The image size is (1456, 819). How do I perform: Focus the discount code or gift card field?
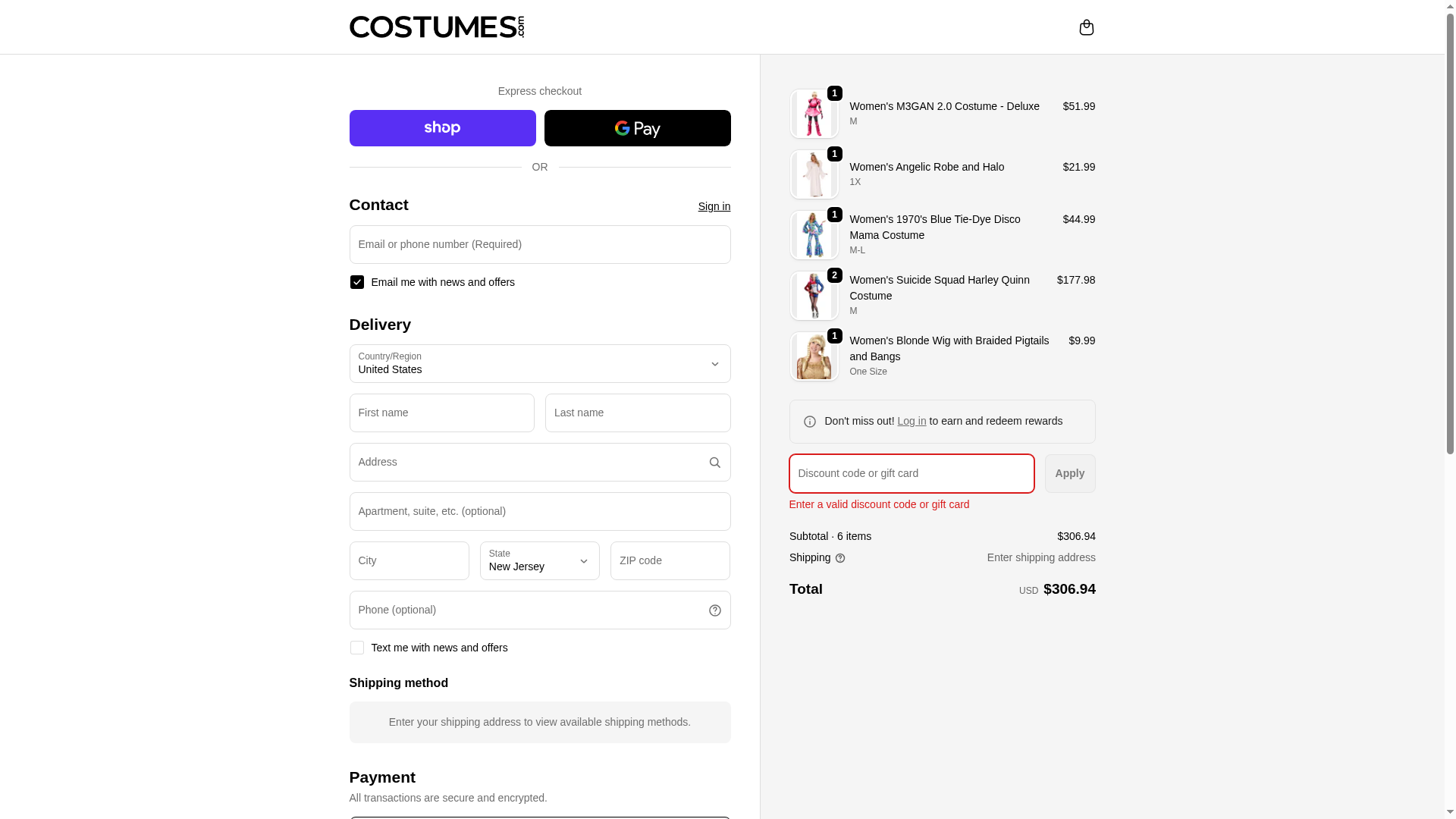tap(911, 474)
